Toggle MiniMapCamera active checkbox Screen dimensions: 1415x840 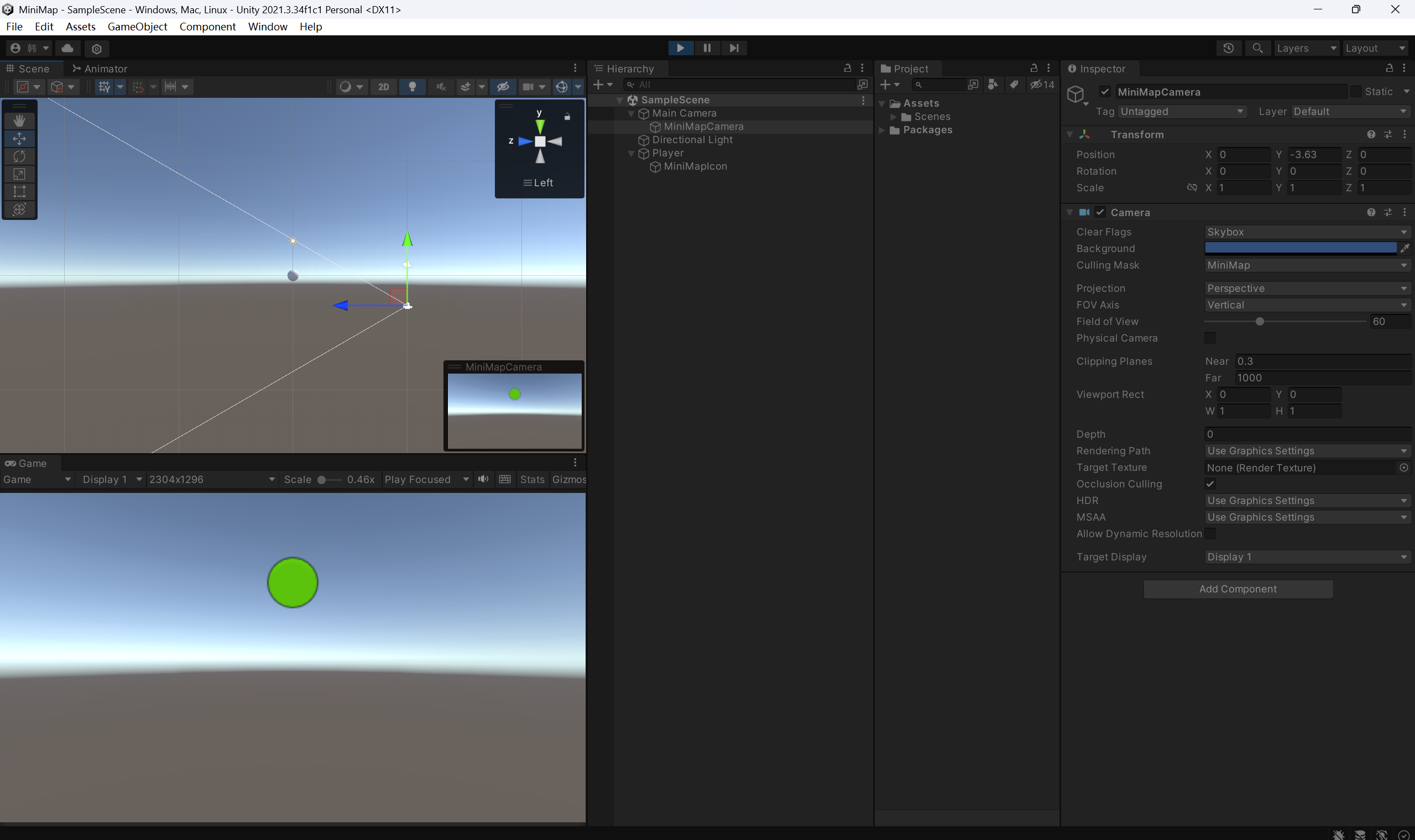[1105, 92]
